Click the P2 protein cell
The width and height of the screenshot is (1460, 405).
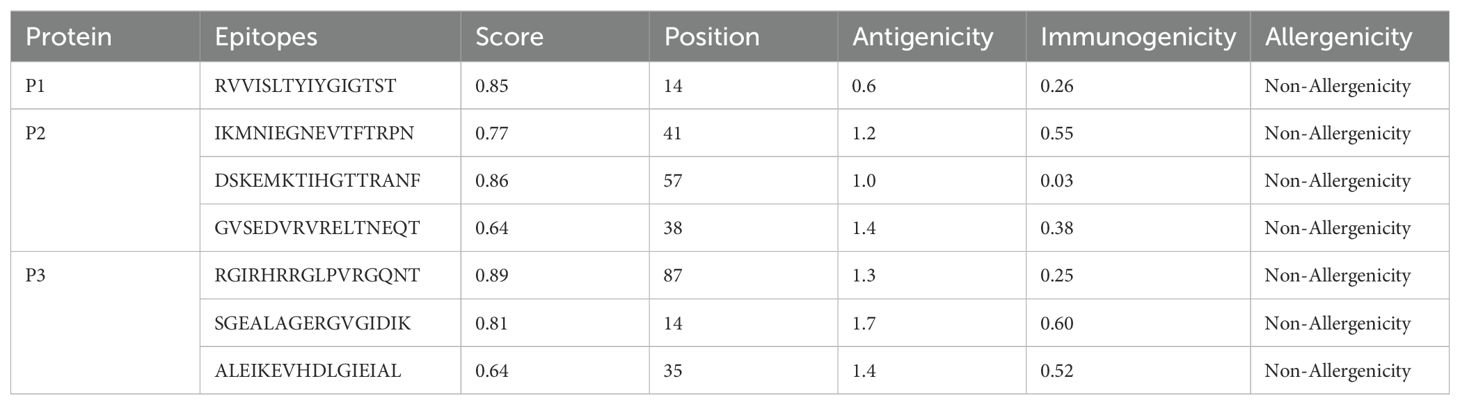[37, 134]
